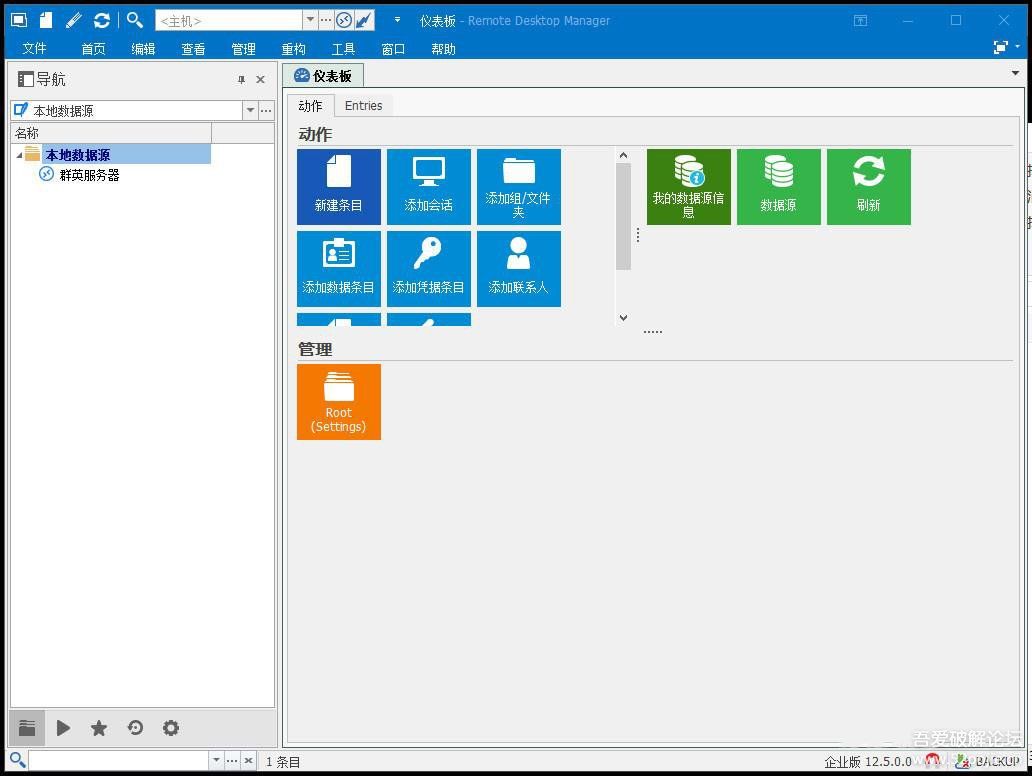The width and height of the screenshot is (1032, 776).
Task: Click the 添加会话 (Add Session) tile
Action: tap(428, 187)
